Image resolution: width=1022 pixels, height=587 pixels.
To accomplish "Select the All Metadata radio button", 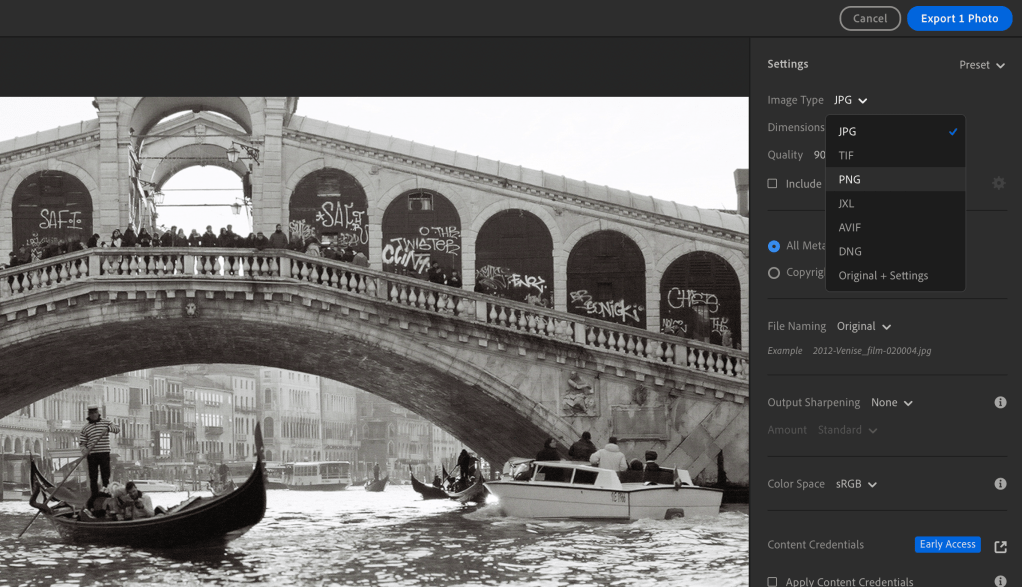I will pos(774,246).
